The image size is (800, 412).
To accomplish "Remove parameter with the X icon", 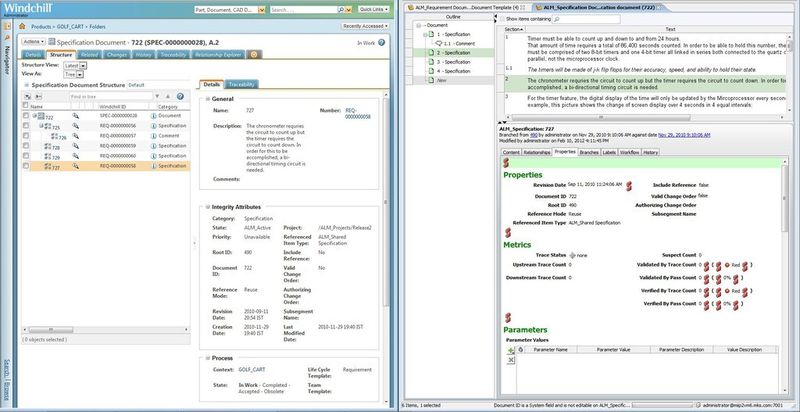I will (x=511, y=360).
